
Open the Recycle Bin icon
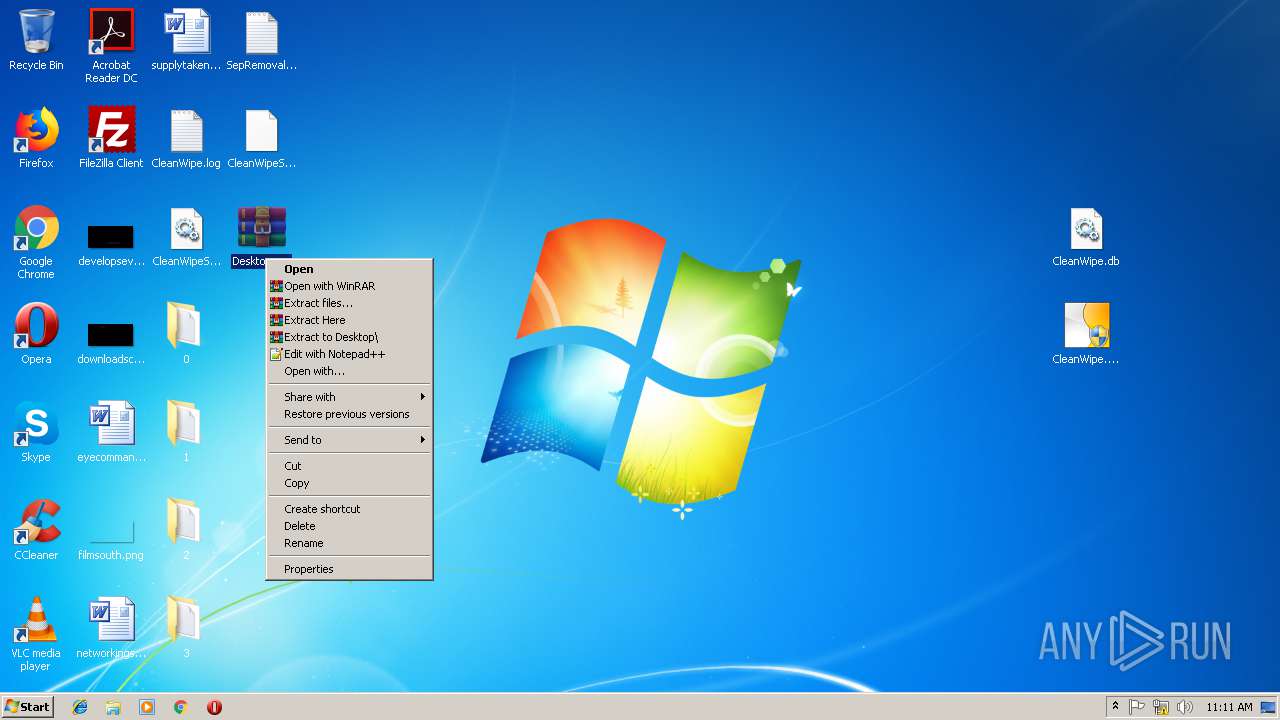[x=36, y=40]
